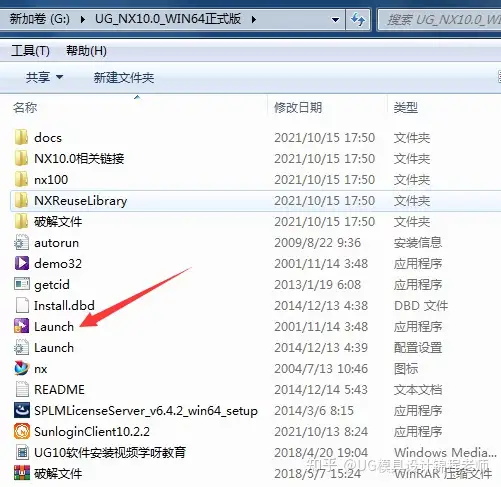The width and height of the screenshot is (501, 487).
Task: Click the date 2004/7/13 10:46
Action: 321,368
